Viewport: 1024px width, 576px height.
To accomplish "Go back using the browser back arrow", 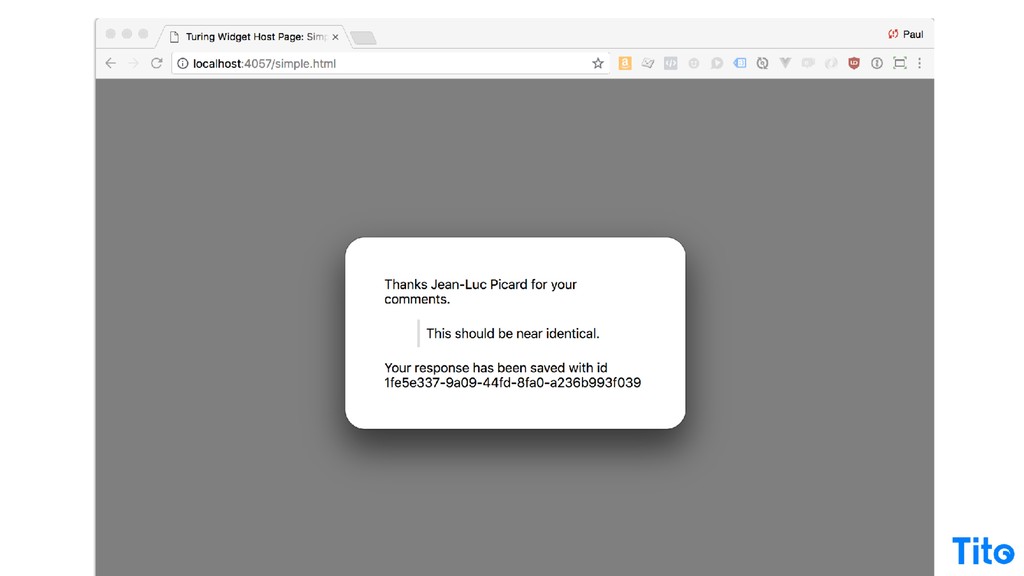I will click(x=110, y=63).
